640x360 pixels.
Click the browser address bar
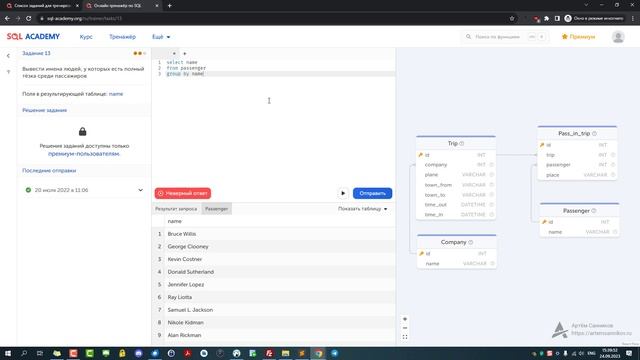click(273, 18)
